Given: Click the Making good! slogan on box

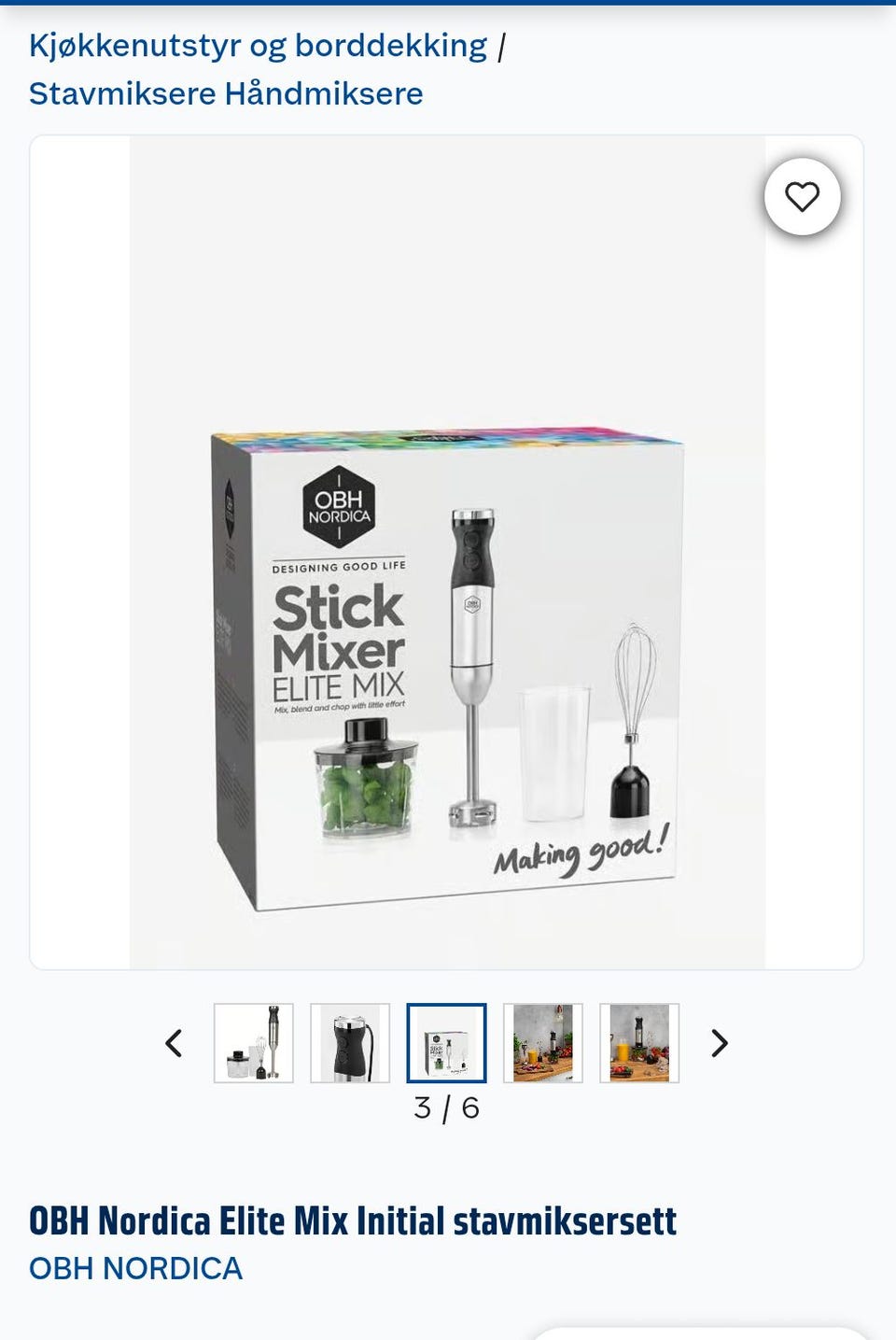Looking at the screenshot, I should coord(581,850).
